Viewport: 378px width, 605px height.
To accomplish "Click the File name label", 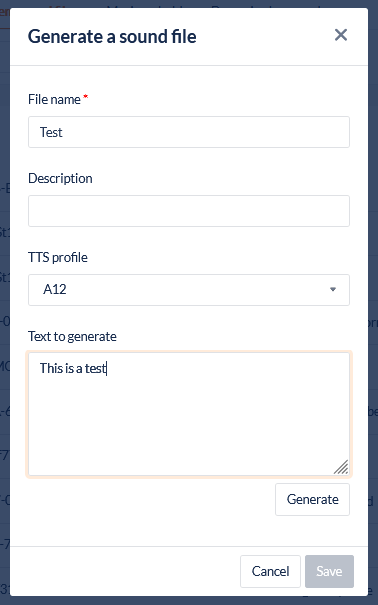I will pyautogui.click(x=54, y=100).
